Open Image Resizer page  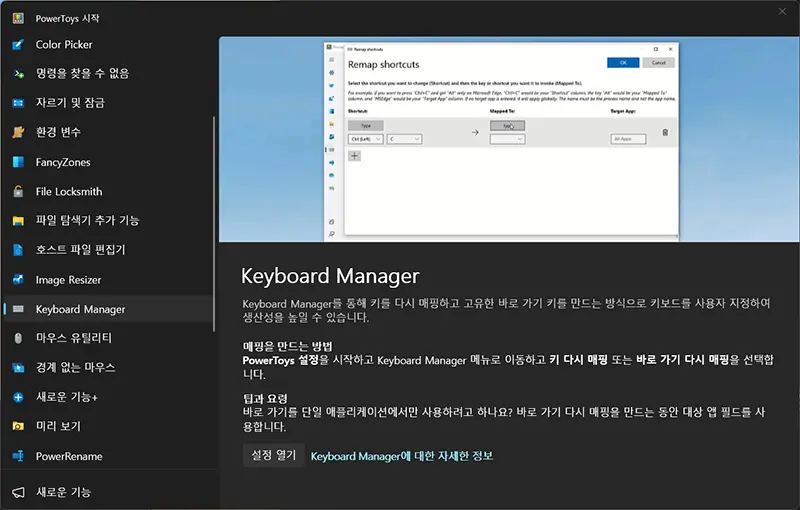point(108,279)
